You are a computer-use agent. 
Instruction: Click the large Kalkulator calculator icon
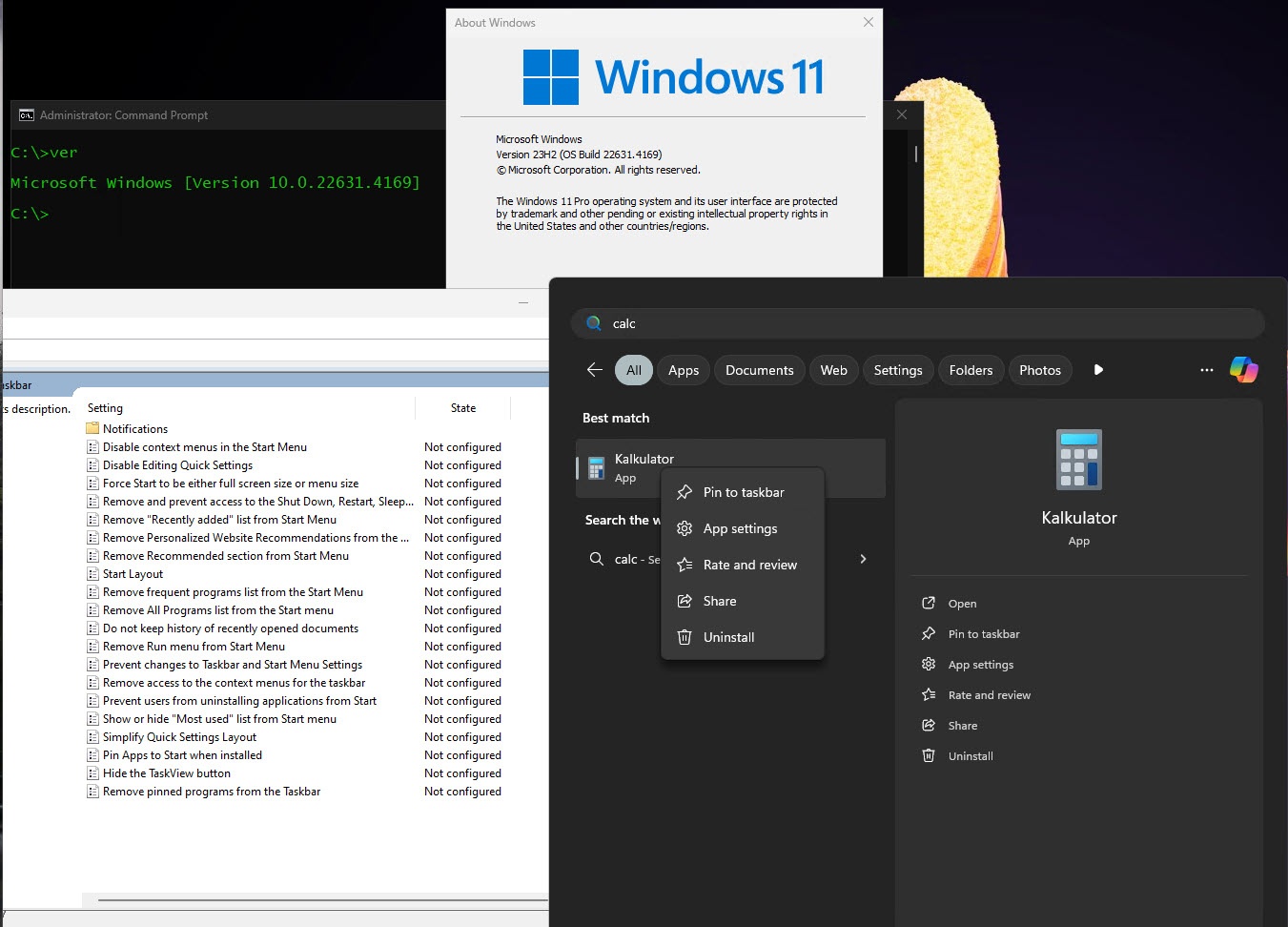[x=1079, y=460]
